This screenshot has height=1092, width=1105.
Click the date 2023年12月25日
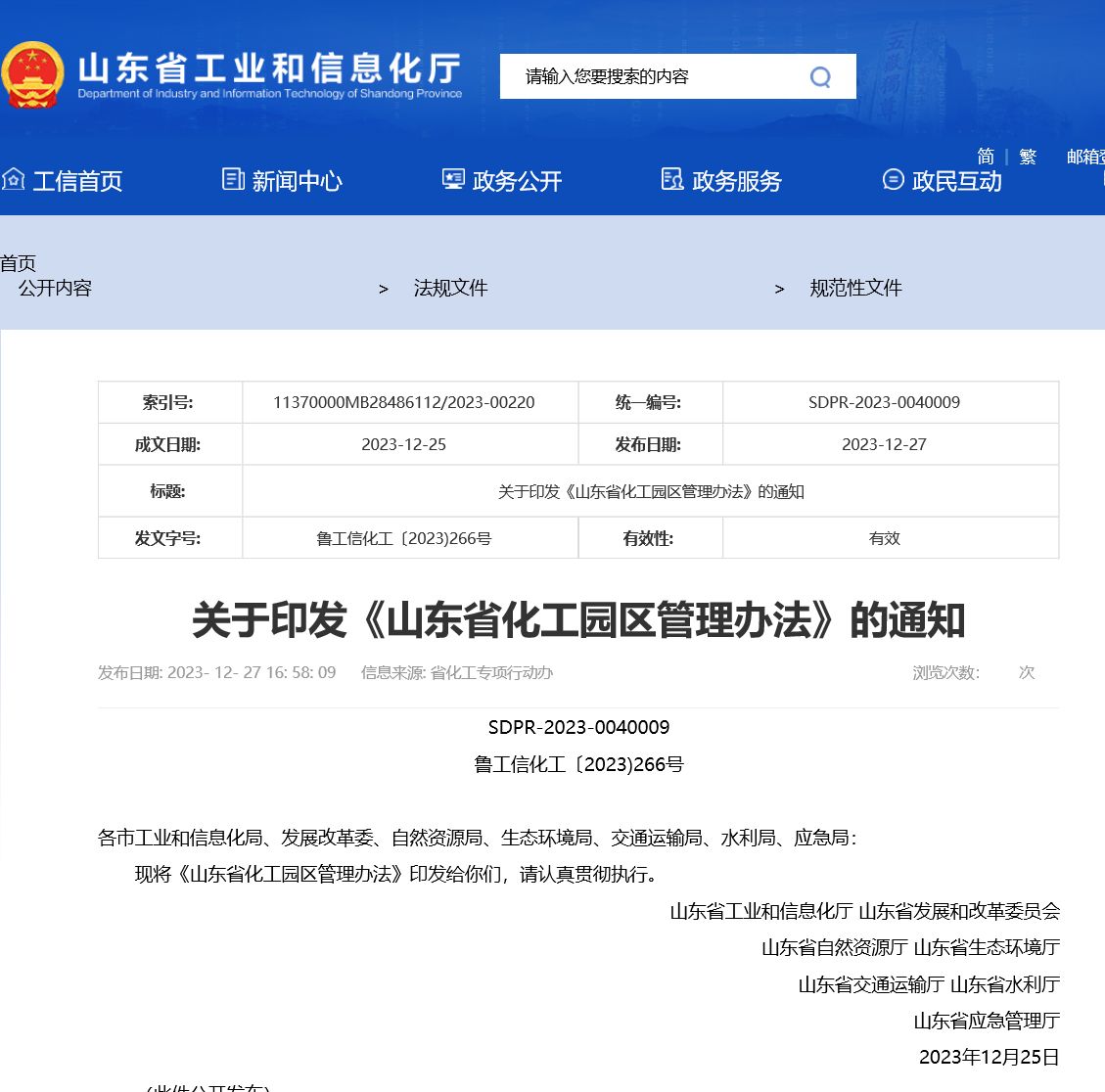tap(989, 1058)
